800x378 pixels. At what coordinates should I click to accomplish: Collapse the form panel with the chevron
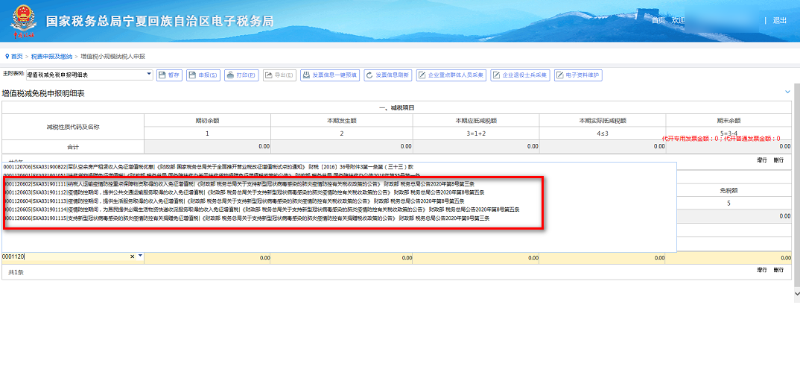click(x=787, y=91)
